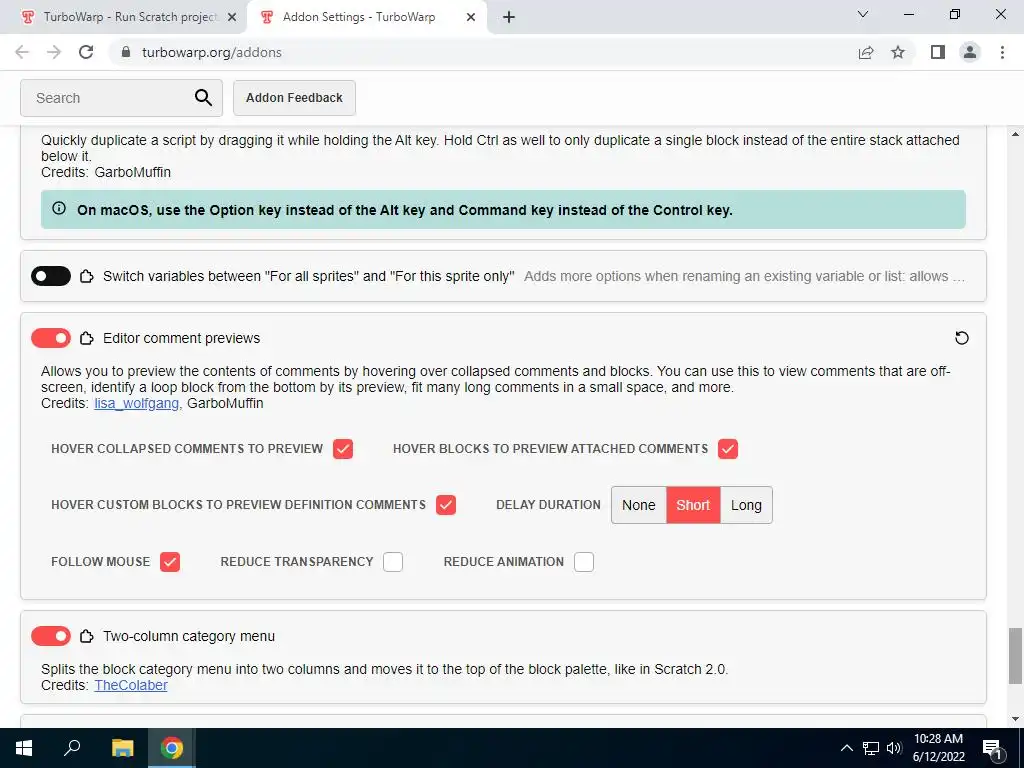Reset Editor comment previews settings icon
1024x768 pixels.
pos(961,338)
